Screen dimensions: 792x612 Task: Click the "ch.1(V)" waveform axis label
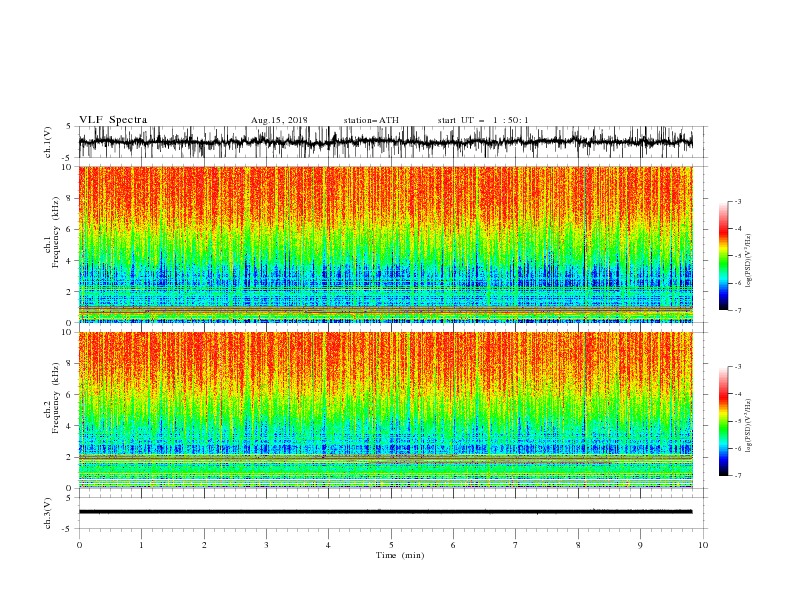pos(48,142)
